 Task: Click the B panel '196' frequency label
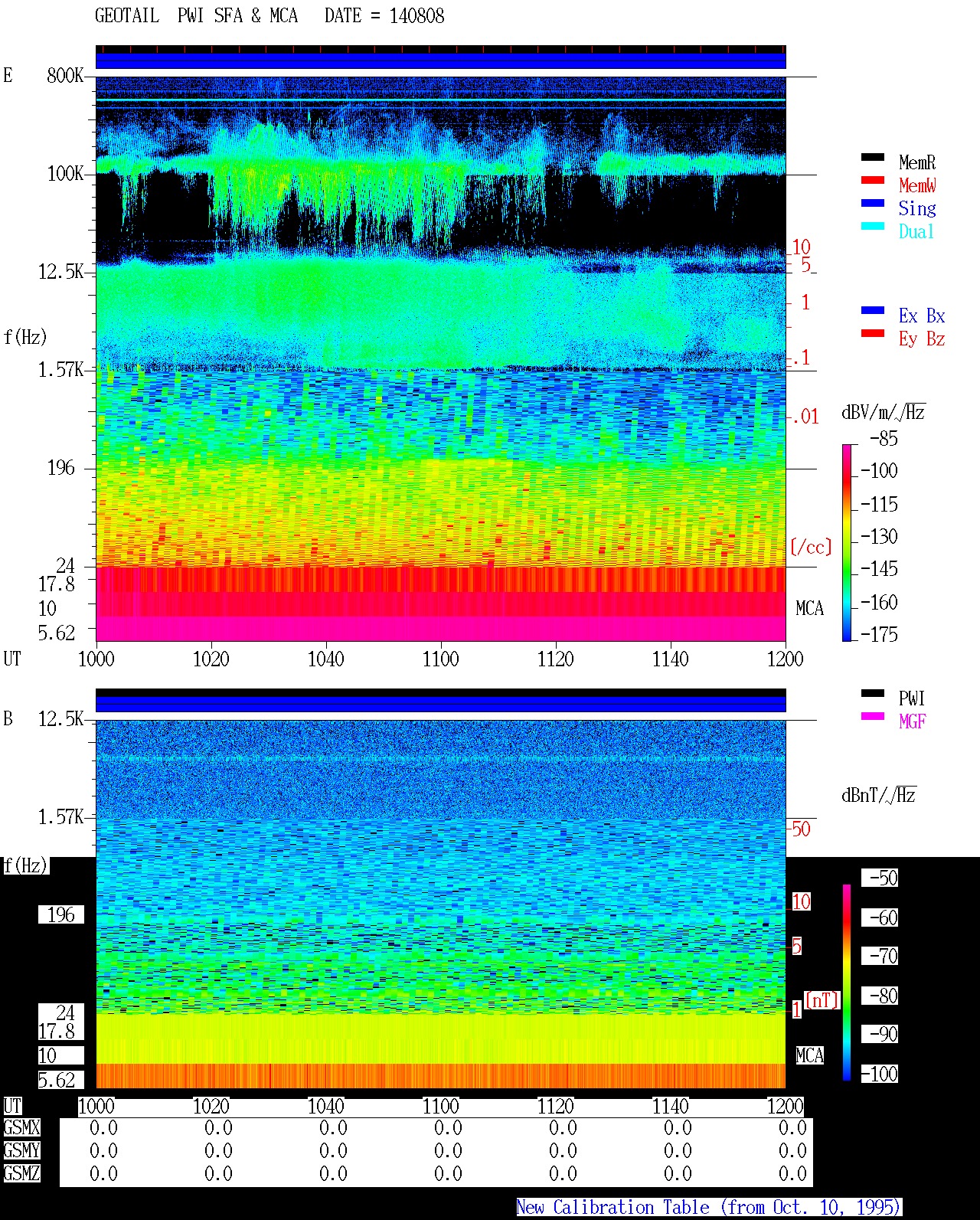(61, 914)
